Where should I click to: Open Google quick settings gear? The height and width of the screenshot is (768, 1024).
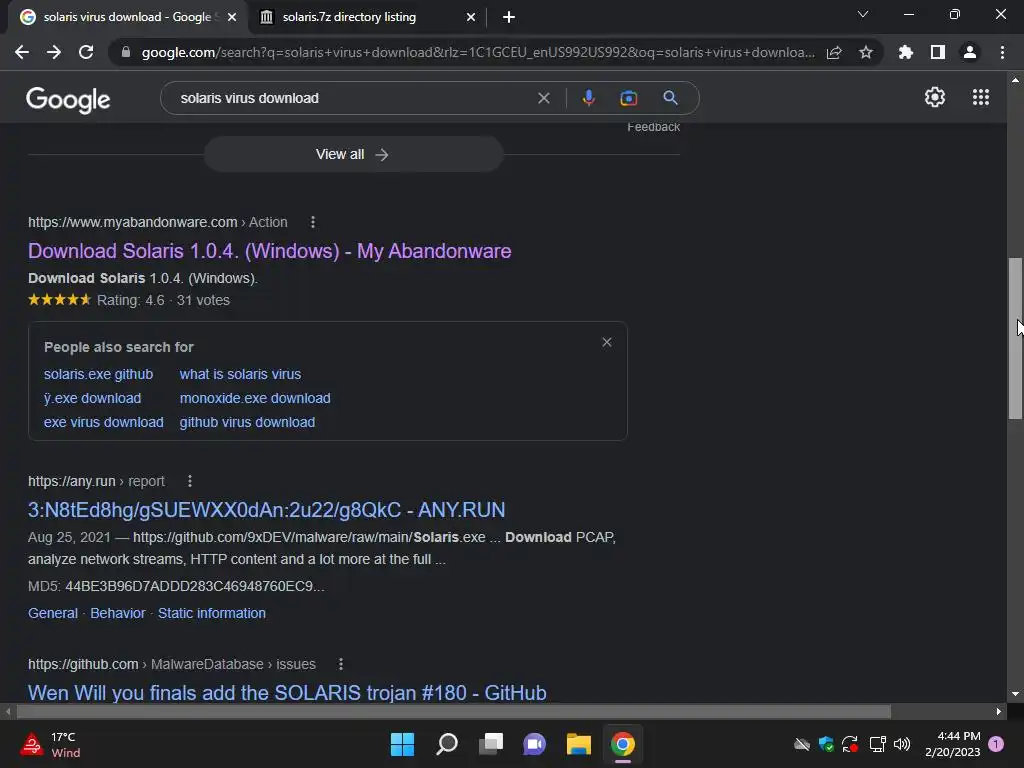(x=935, y=97)
